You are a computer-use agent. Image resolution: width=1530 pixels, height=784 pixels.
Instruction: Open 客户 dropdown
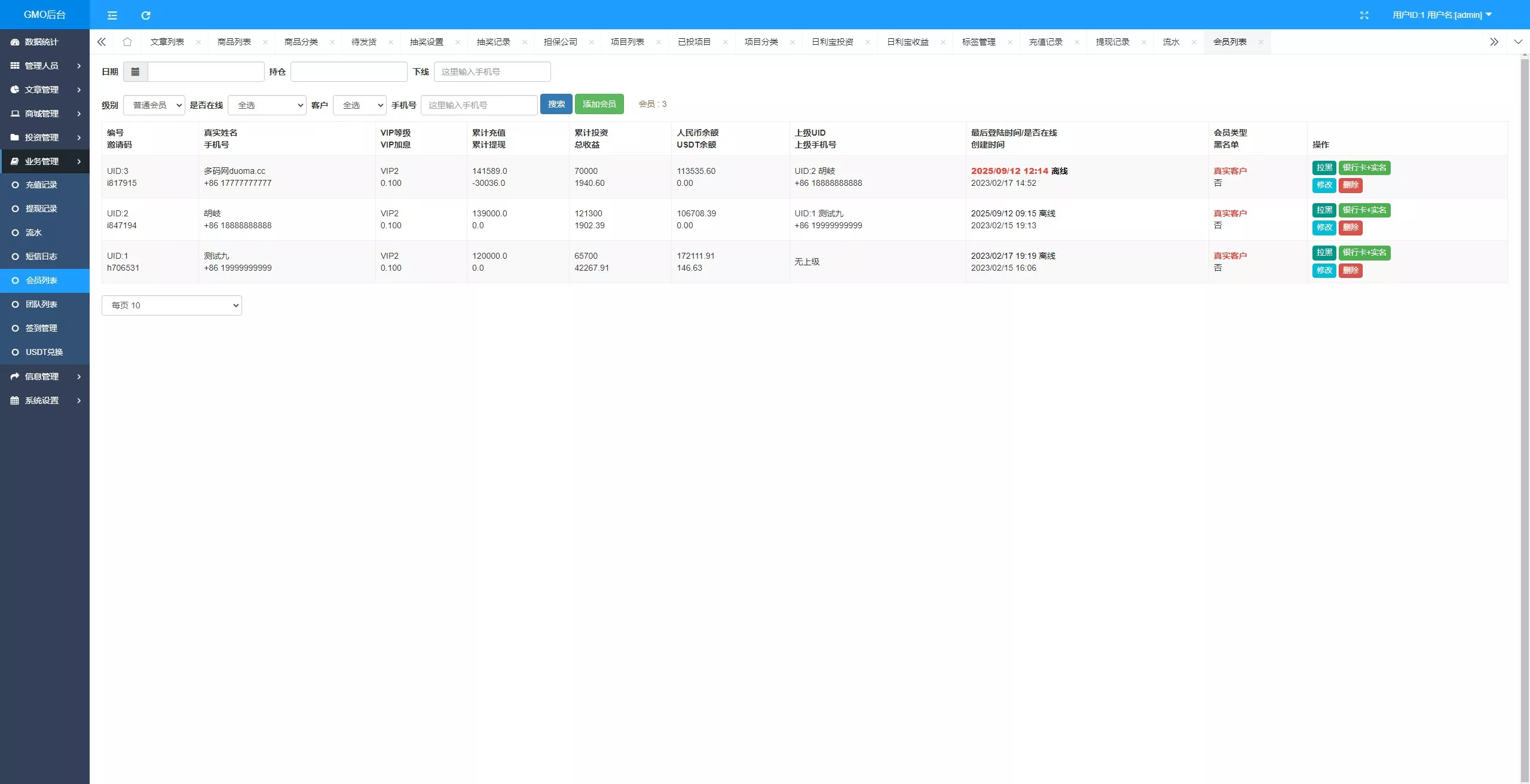(x=360, y=105)
